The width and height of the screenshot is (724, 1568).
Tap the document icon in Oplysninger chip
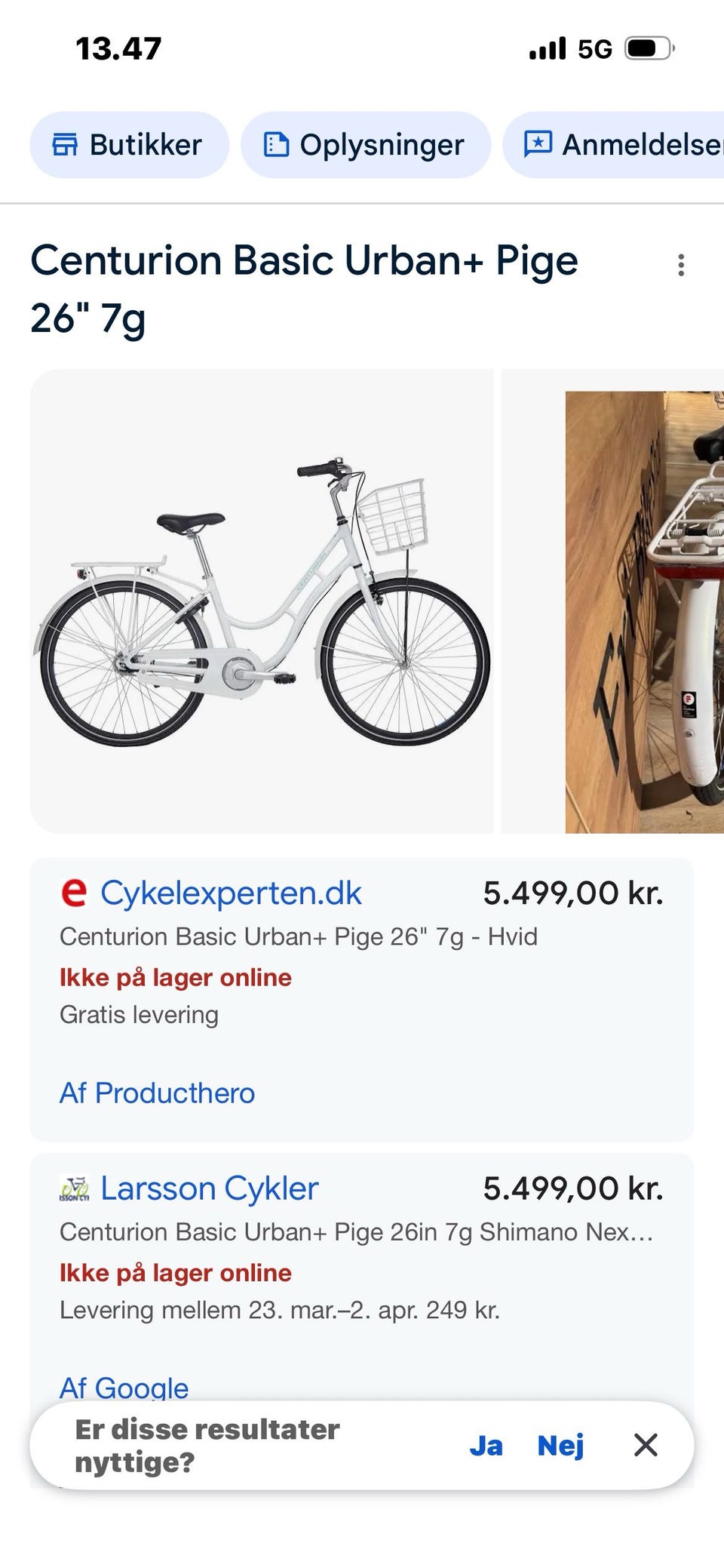pos(276,144)
